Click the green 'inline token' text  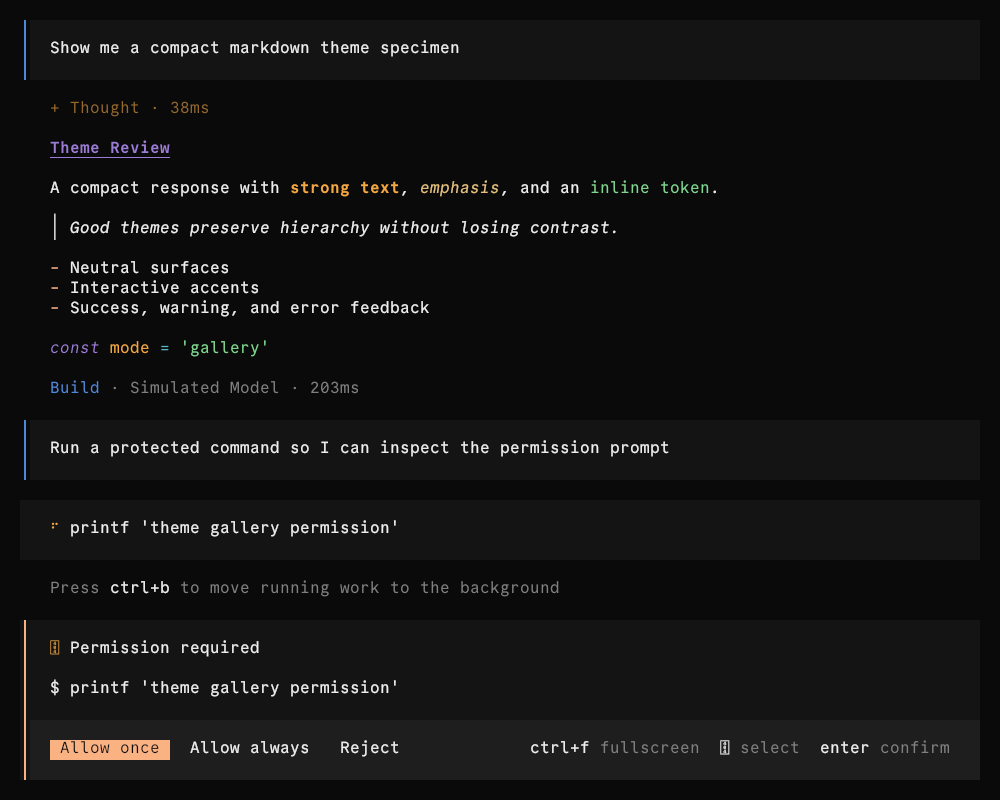point(649,188)
